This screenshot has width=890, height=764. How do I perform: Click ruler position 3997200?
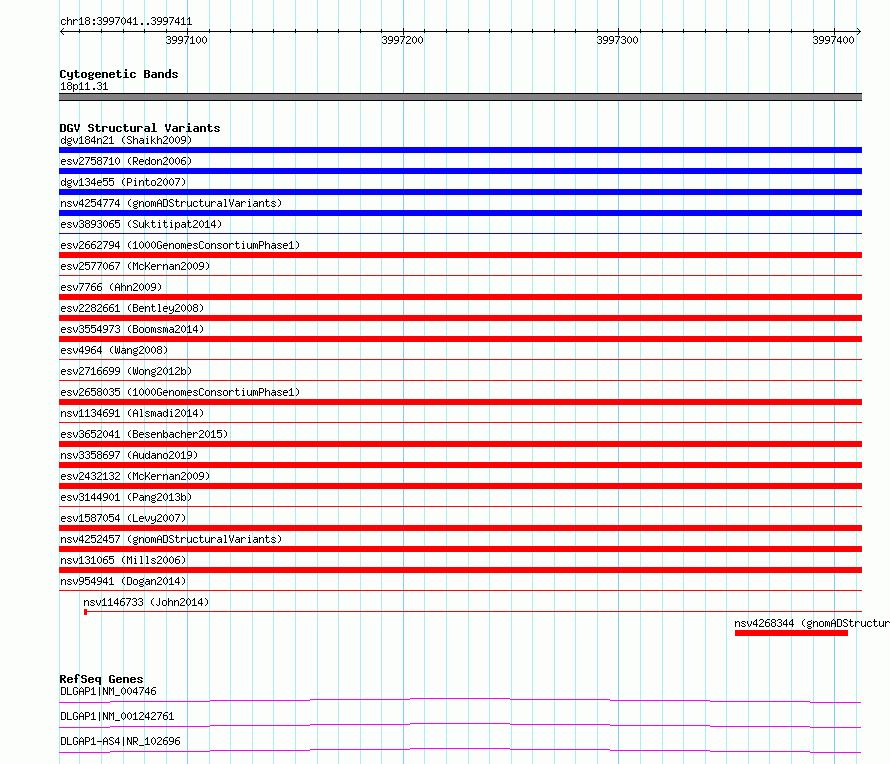[x=402, y=40]
